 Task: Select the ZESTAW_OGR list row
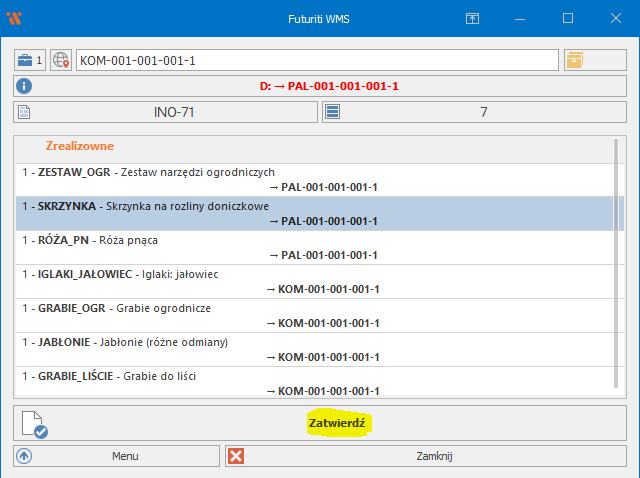coord(313,179)
